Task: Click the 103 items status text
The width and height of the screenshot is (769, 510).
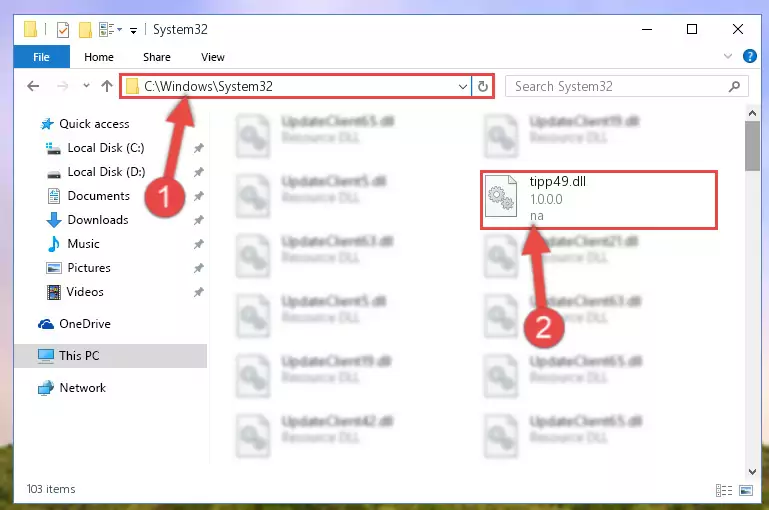Action: pos(51,489)
